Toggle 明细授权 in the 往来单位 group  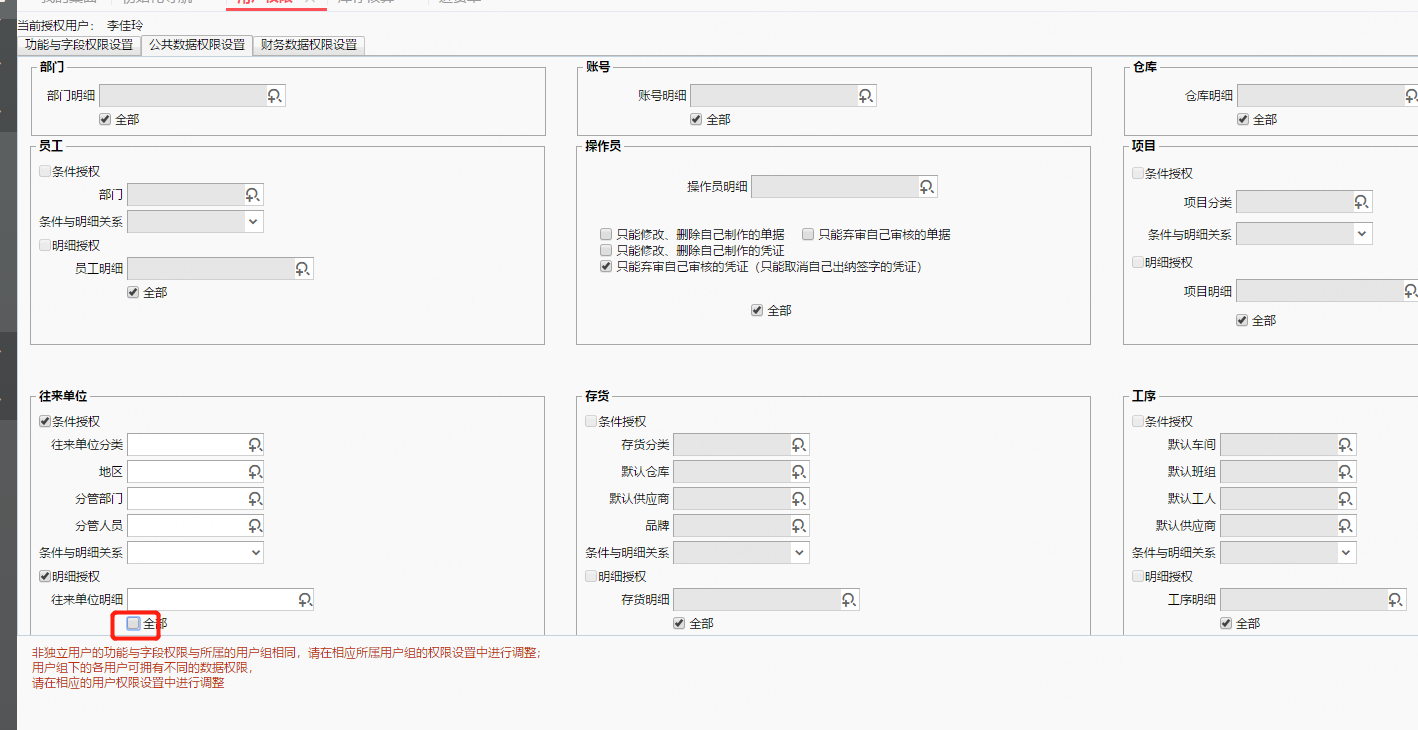45,576
